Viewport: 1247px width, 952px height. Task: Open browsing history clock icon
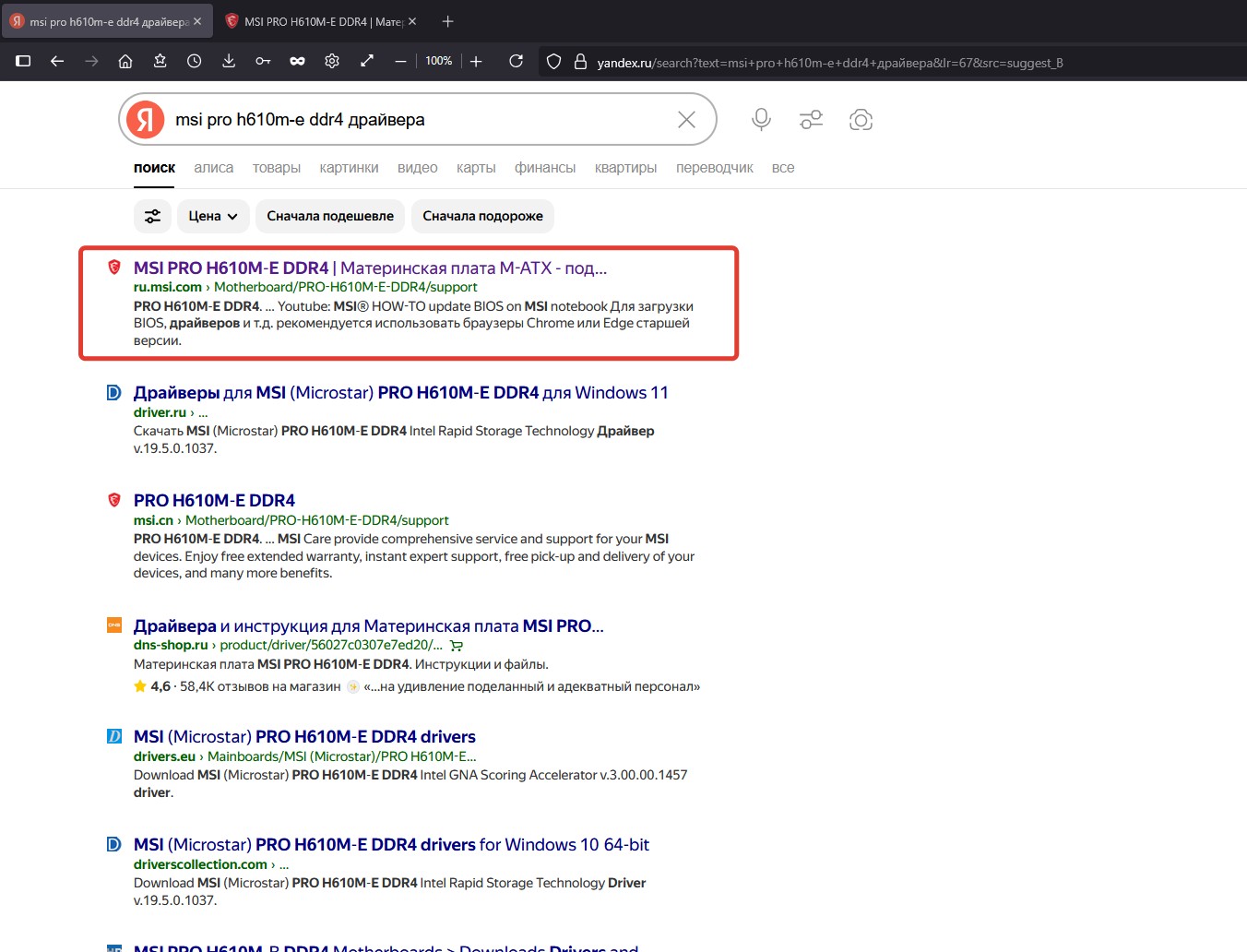point(194,61)
